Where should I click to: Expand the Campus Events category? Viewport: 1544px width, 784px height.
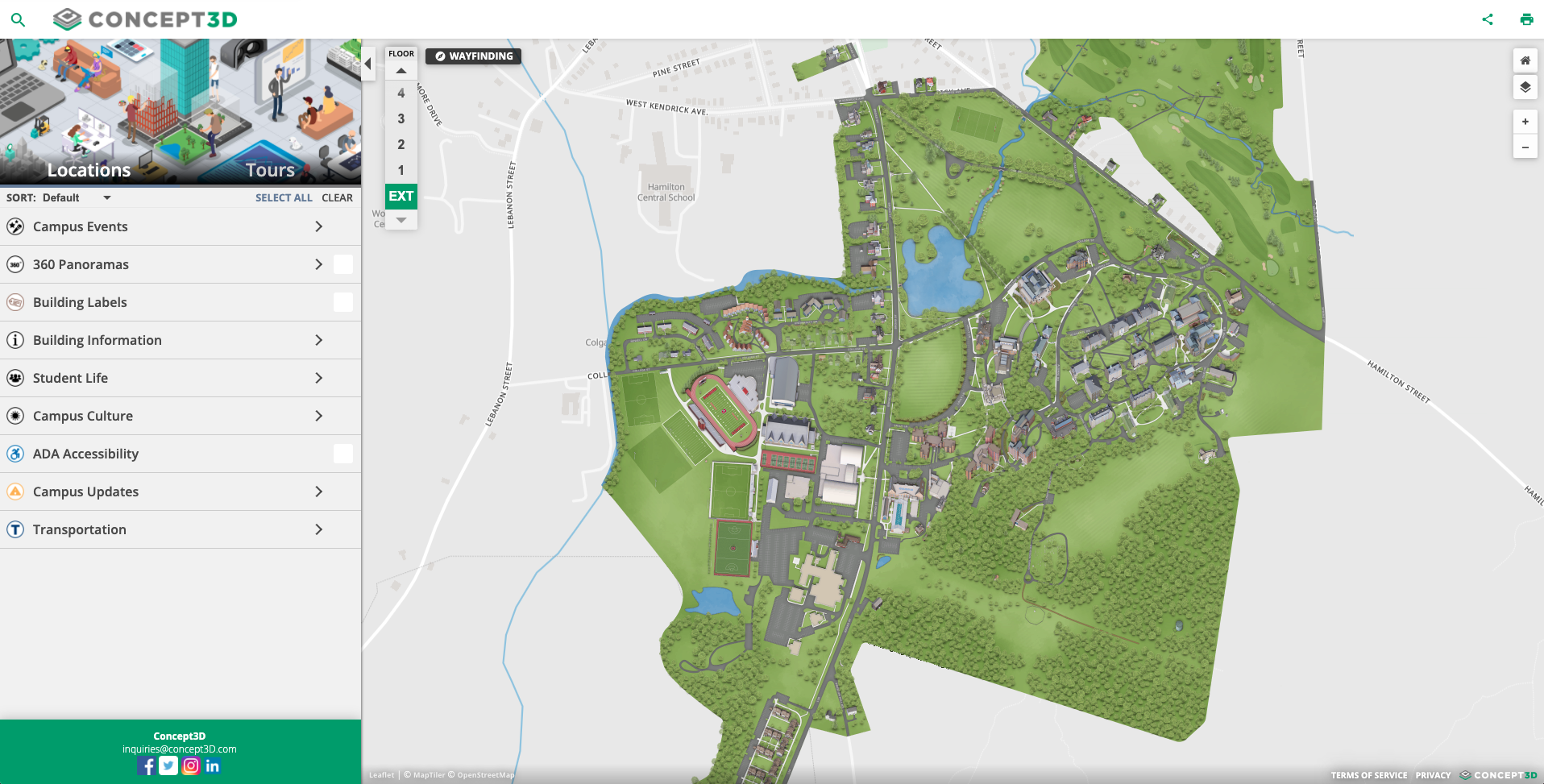319,226
